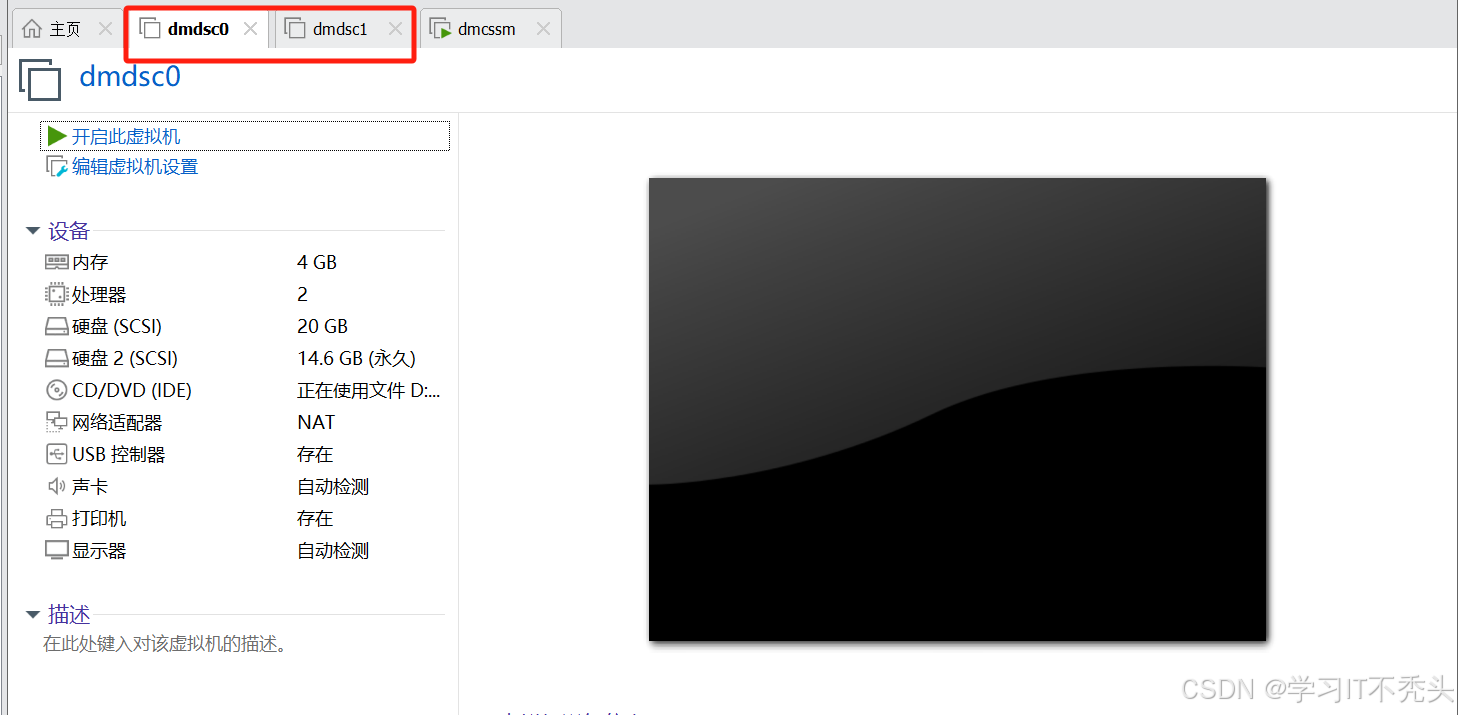Select the 网络适配器 device row
The width and height of the screenshot is (1458, 715).
(x=243, y=422)
